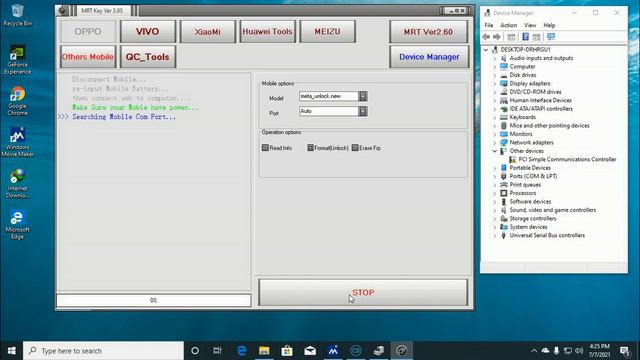Expand the Keyboards node
The height and width of the screenshot is (360, 640).
click(x=495, y=117)
